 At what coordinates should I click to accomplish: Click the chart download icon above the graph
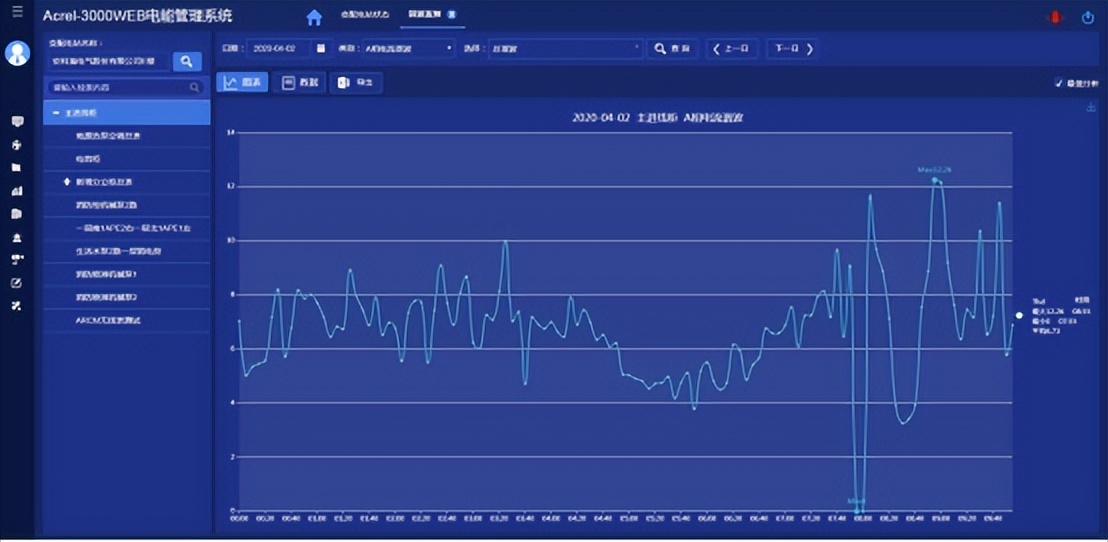(x=1091, y=108)
